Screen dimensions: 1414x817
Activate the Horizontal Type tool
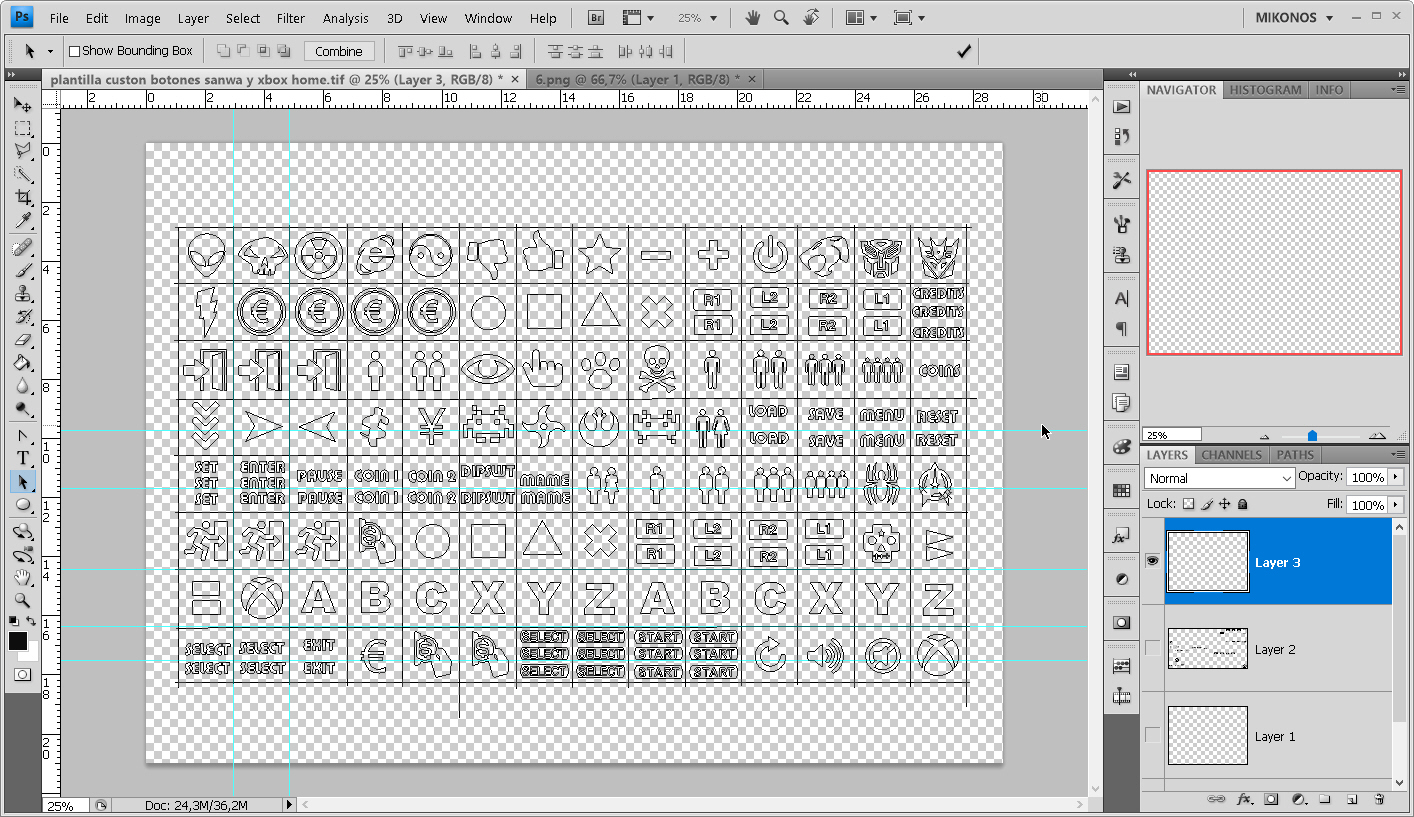tap(22, 458)
